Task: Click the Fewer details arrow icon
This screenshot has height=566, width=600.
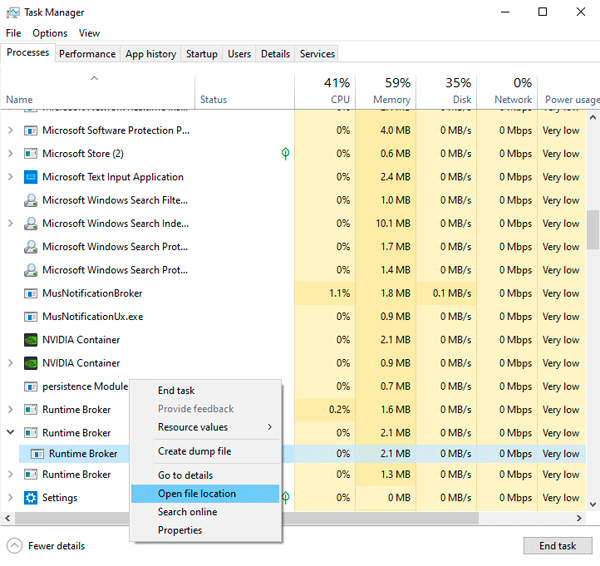Action: coord(14,546)
